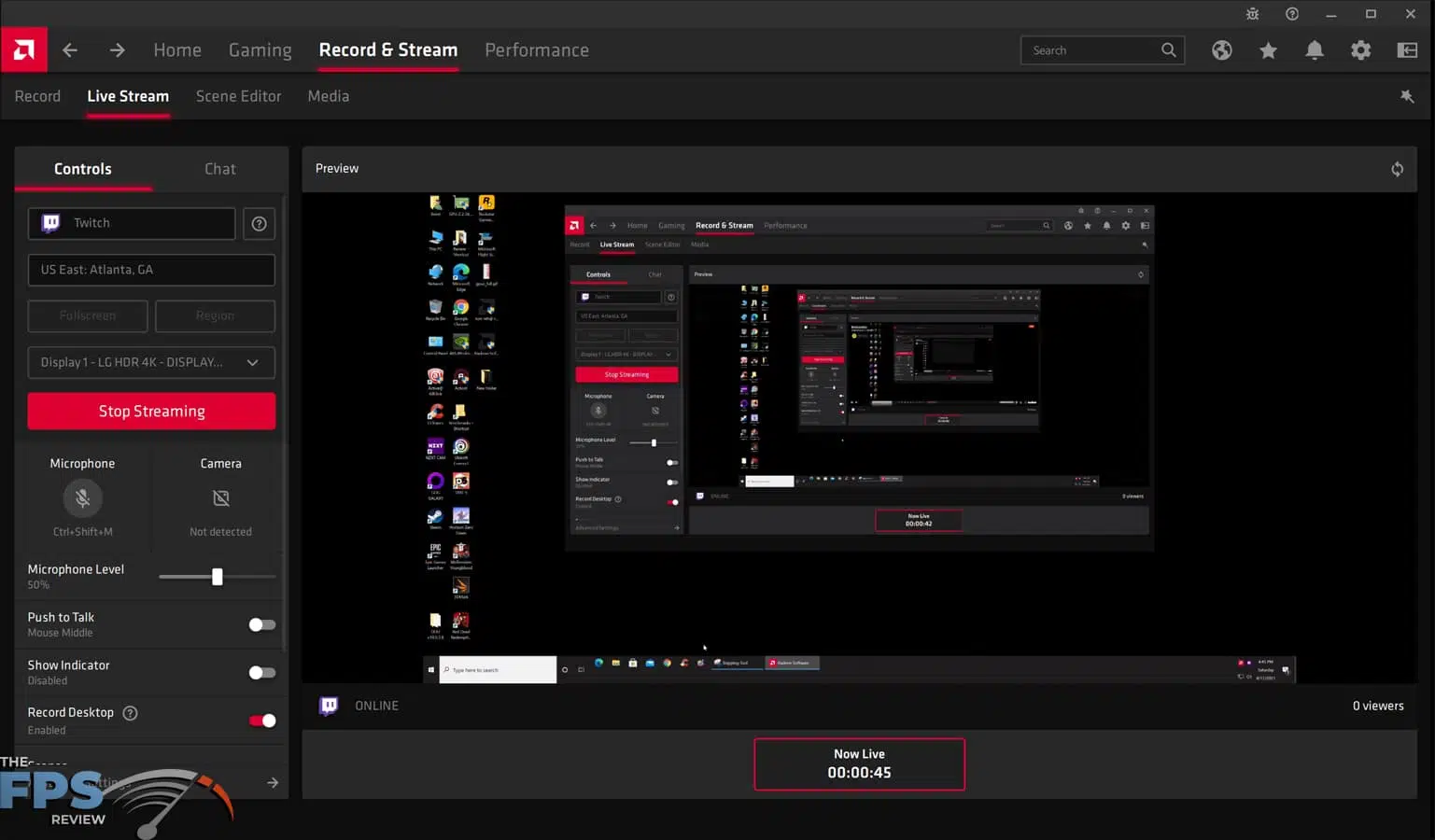Disable the Record Desktop switch
This screenshot has height=840, width=1435.
click(262, 721)
